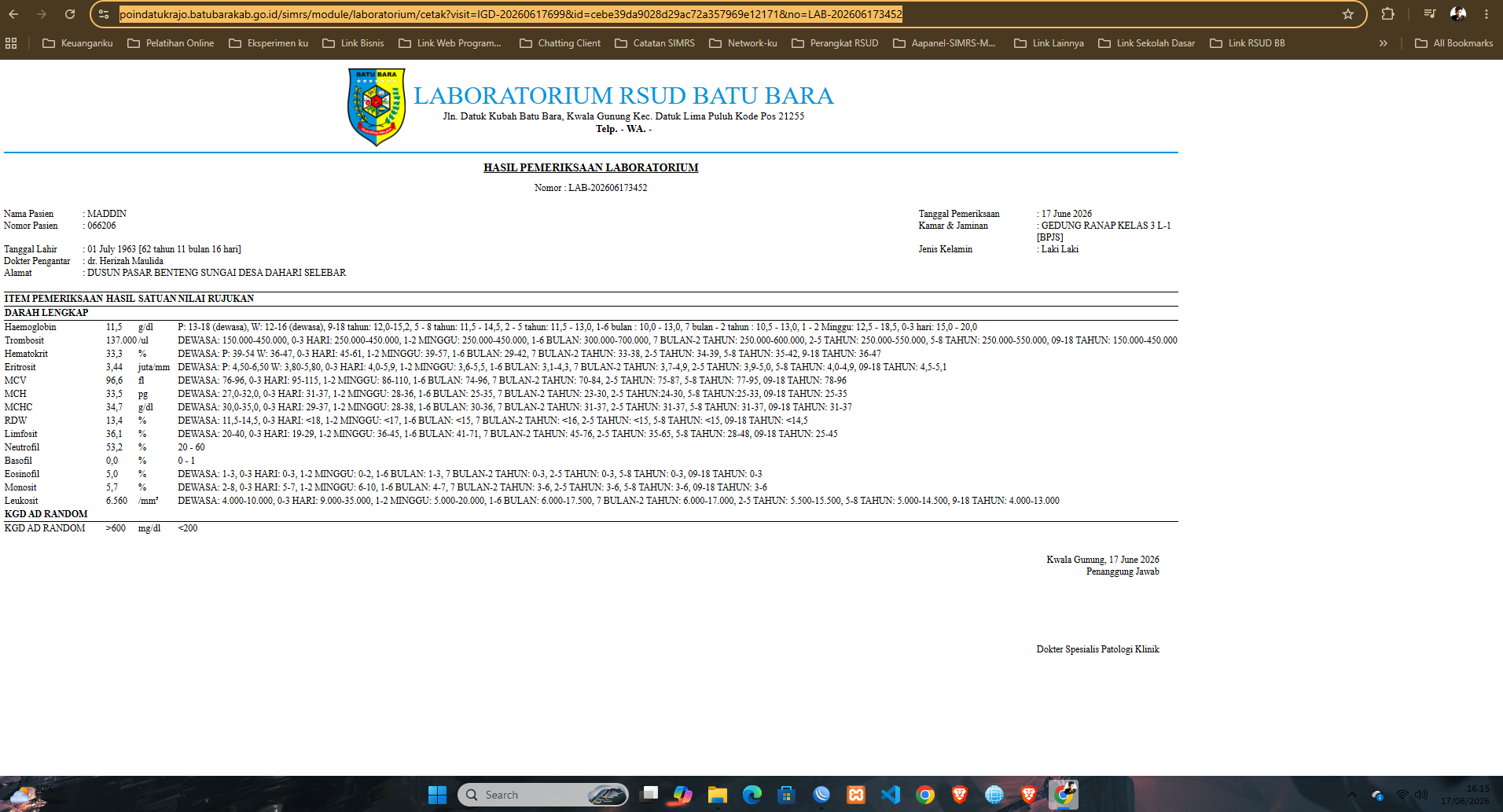Click the lab number LAB-202606173452 text
This screenshot has height=812, width=1503.
(608, 188)
